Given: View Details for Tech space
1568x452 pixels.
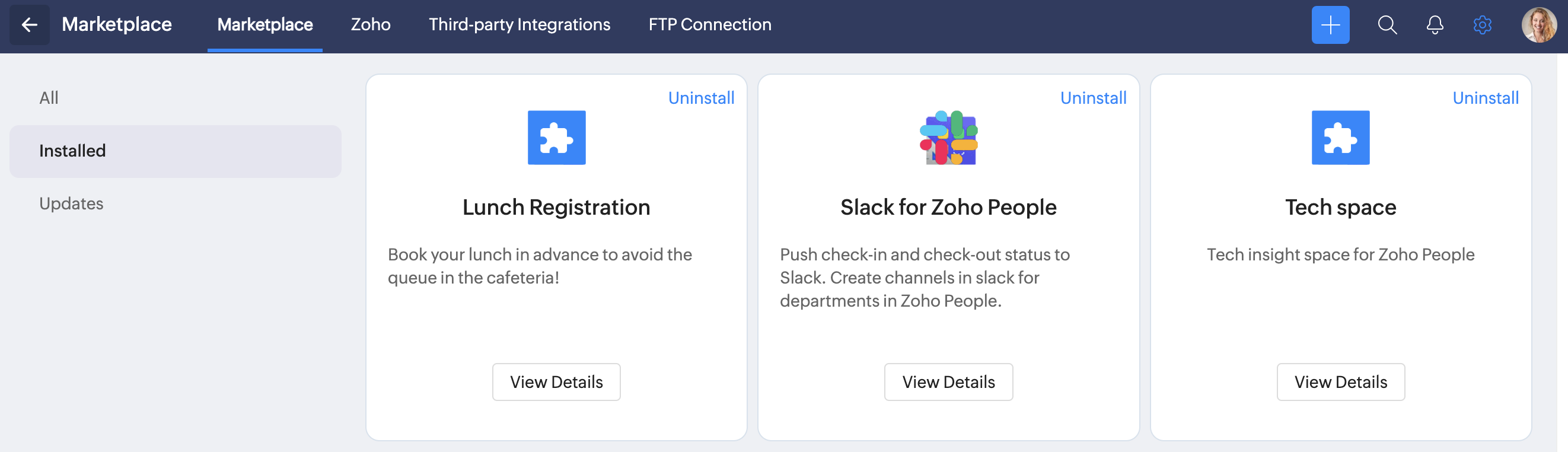Looking at the screenshot, I should [x=1340, y=382].
